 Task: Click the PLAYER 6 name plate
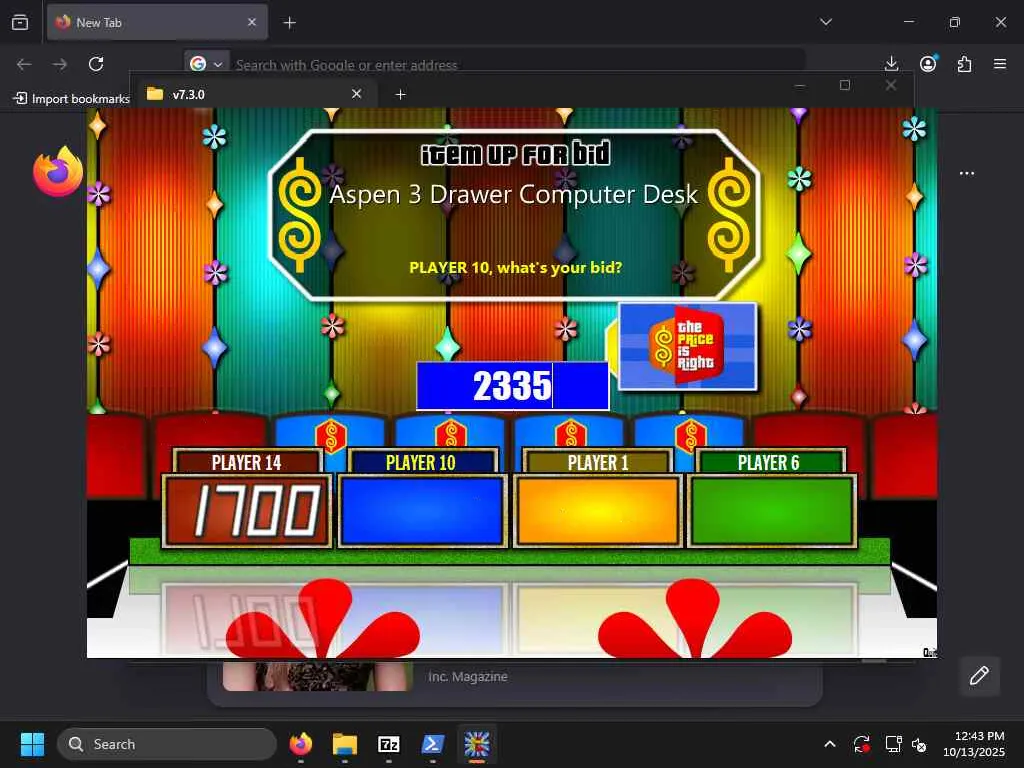coord(771,462)
